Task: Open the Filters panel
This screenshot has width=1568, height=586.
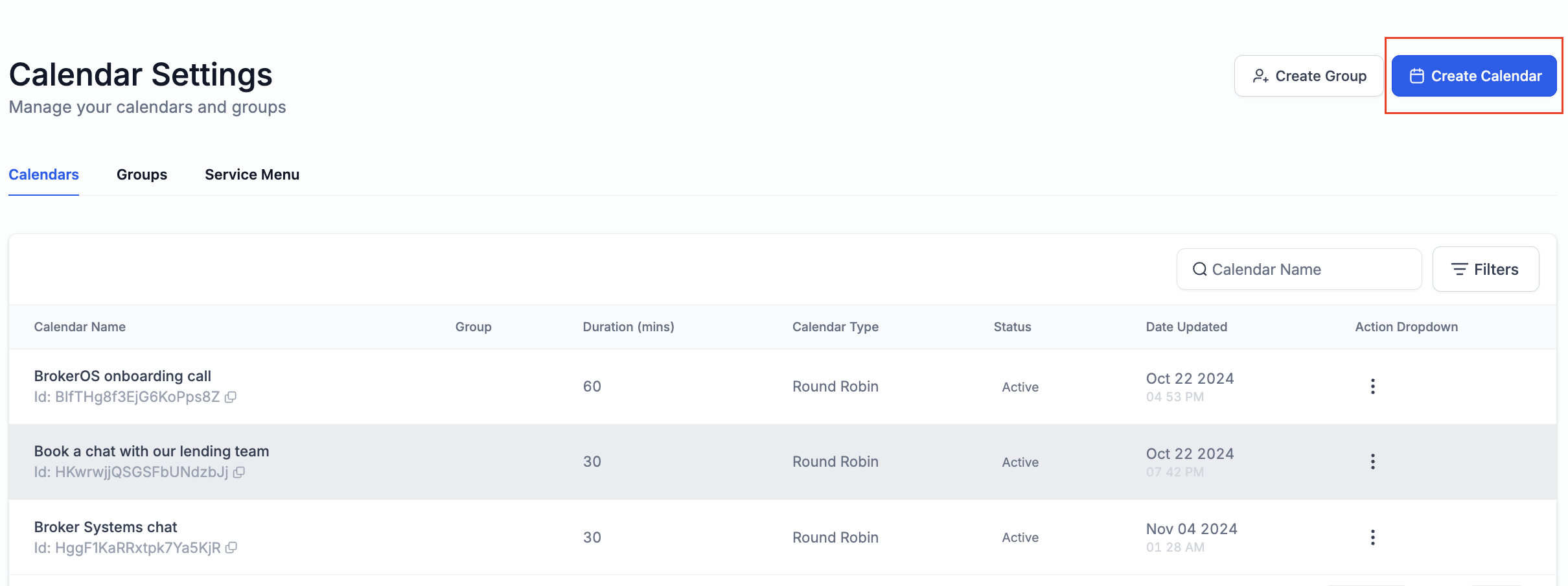Action: click(1486, 269)
